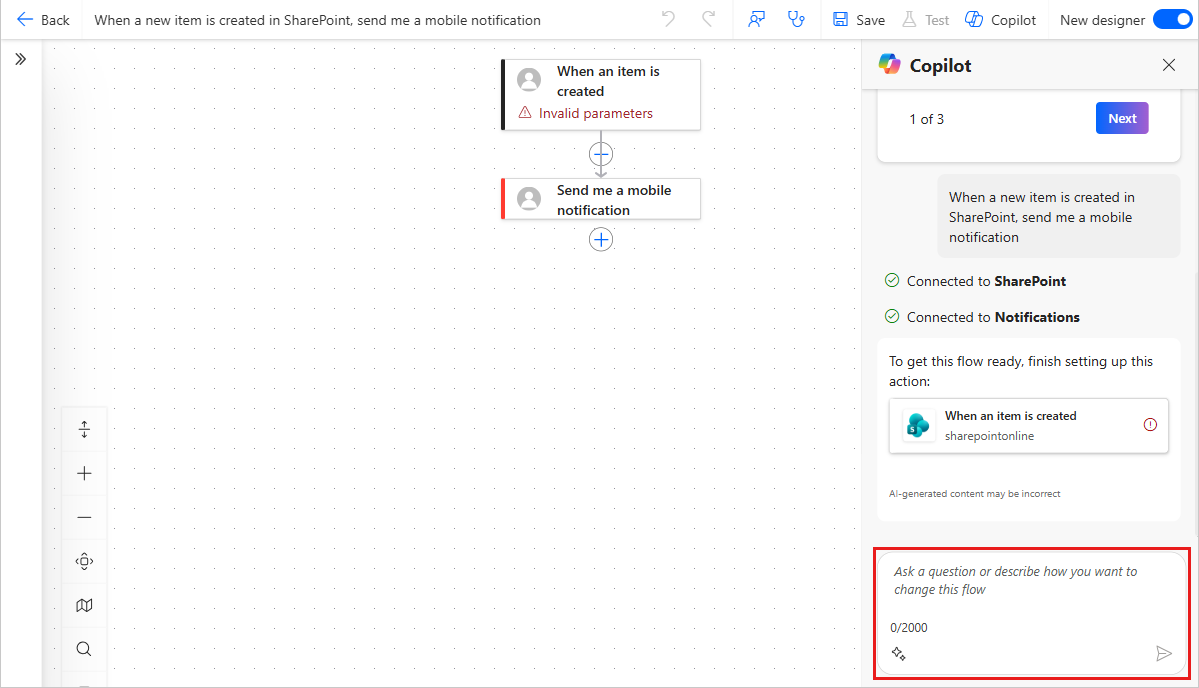Zoom out the canvas with minus

tap(84, 518)
